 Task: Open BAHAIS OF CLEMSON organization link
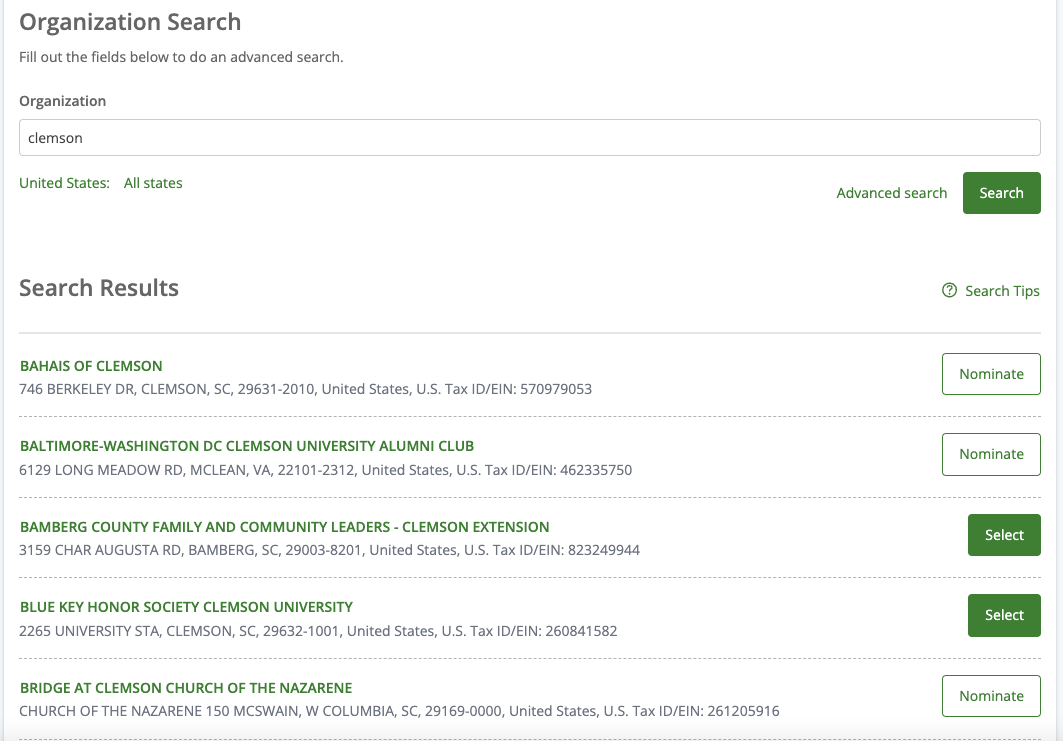pos(91,366)
